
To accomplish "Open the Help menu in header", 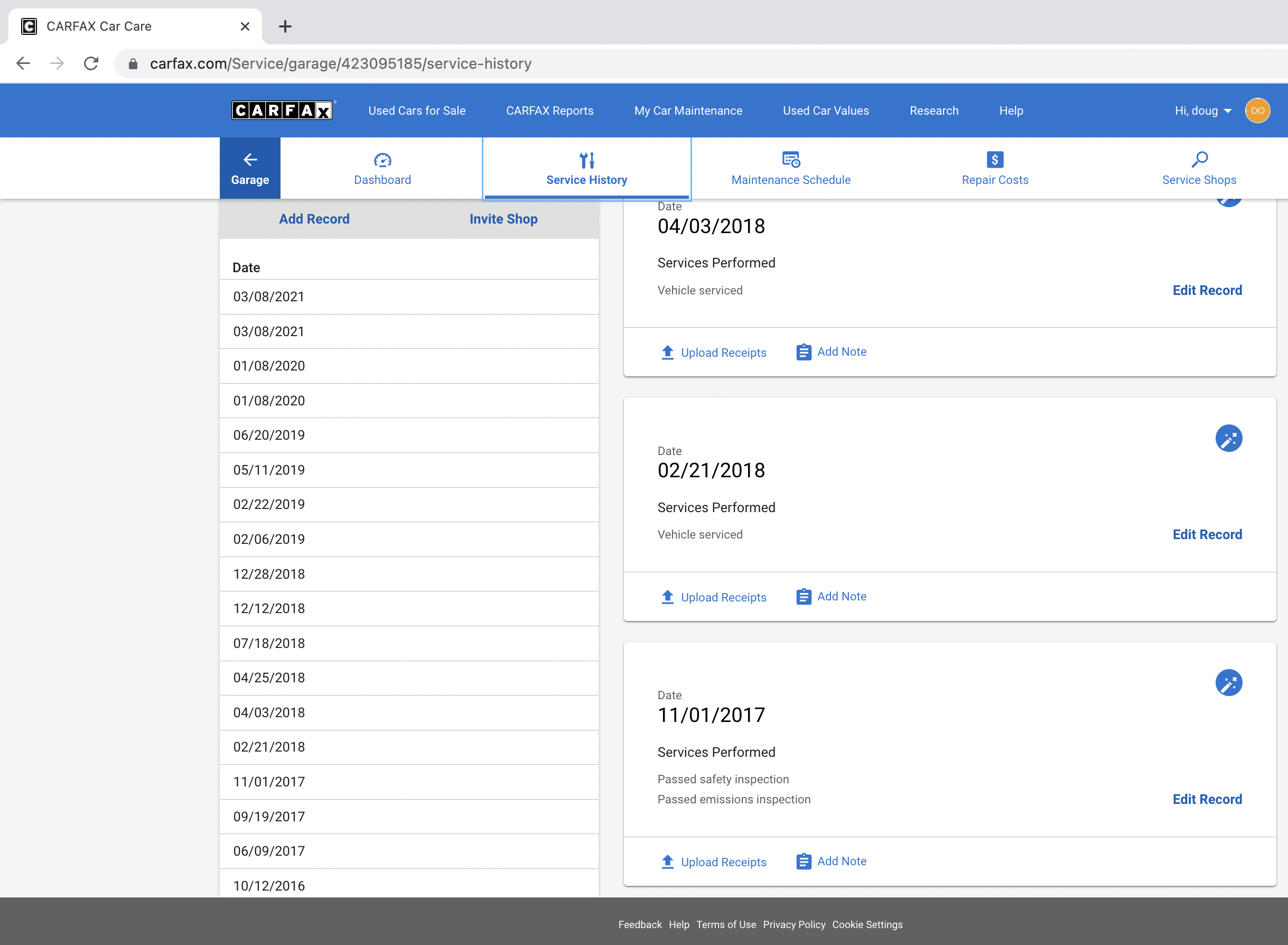I will [x=1011, y=110].
